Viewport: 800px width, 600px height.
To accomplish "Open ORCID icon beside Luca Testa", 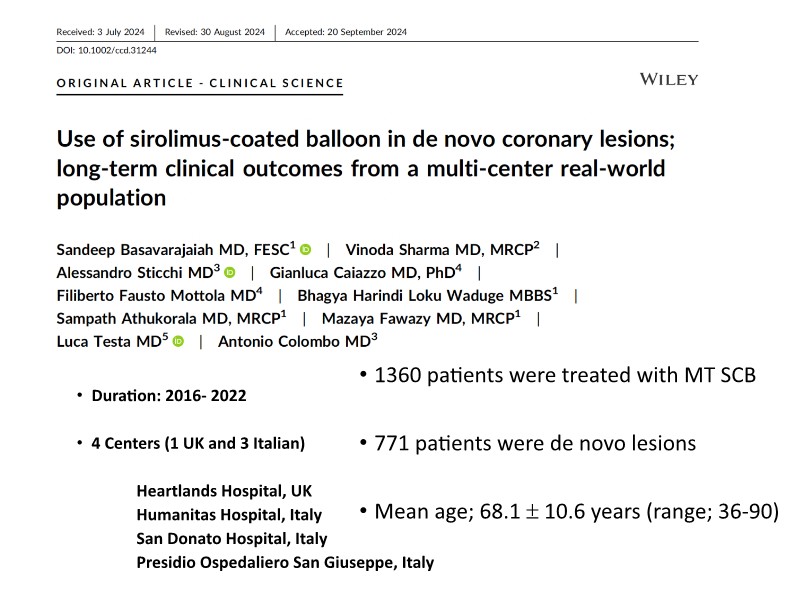I will pyautogui.click(x=179, y=342).
